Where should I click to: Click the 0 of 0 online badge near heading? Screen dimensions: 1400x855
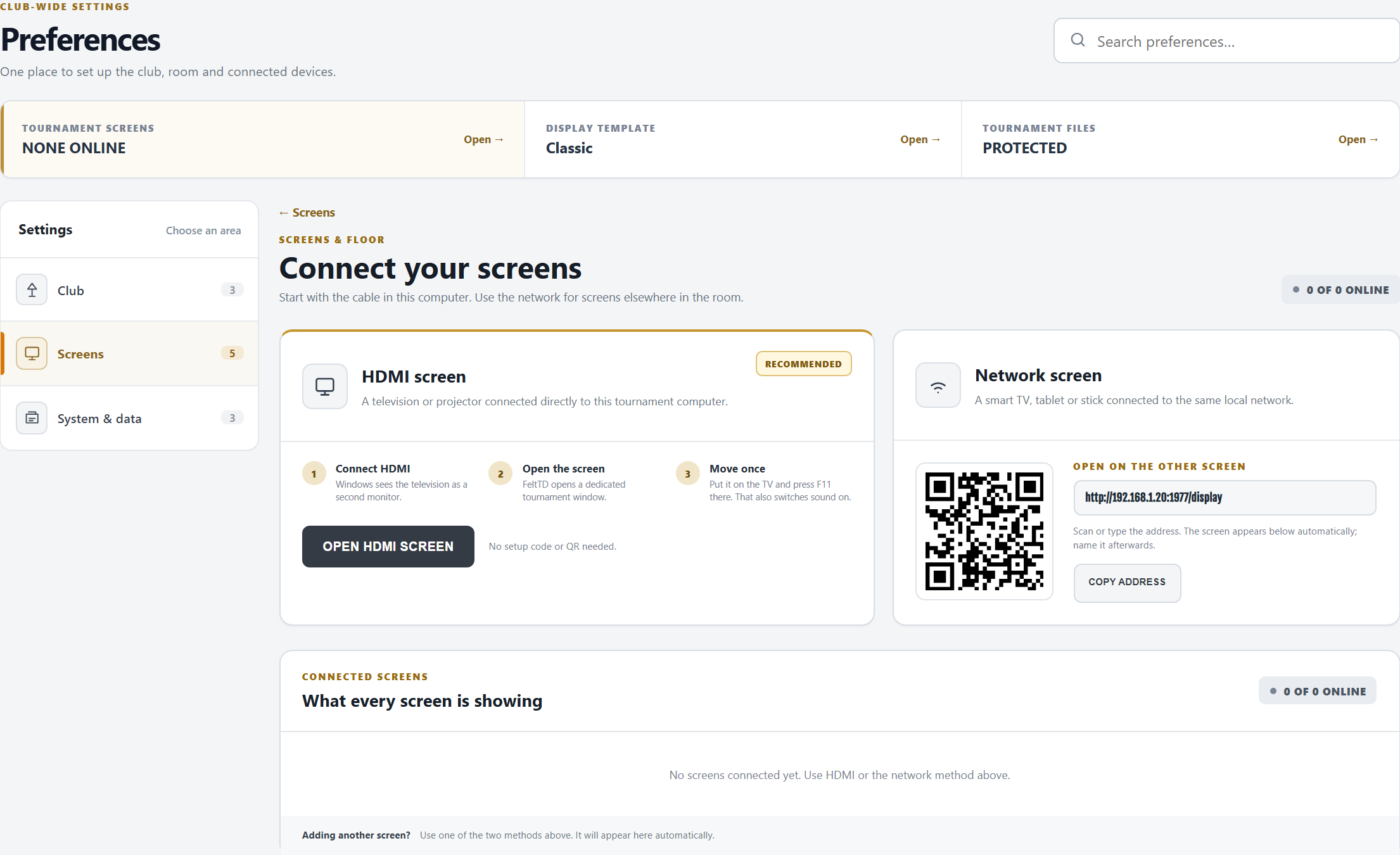(x=1340, y=290)
